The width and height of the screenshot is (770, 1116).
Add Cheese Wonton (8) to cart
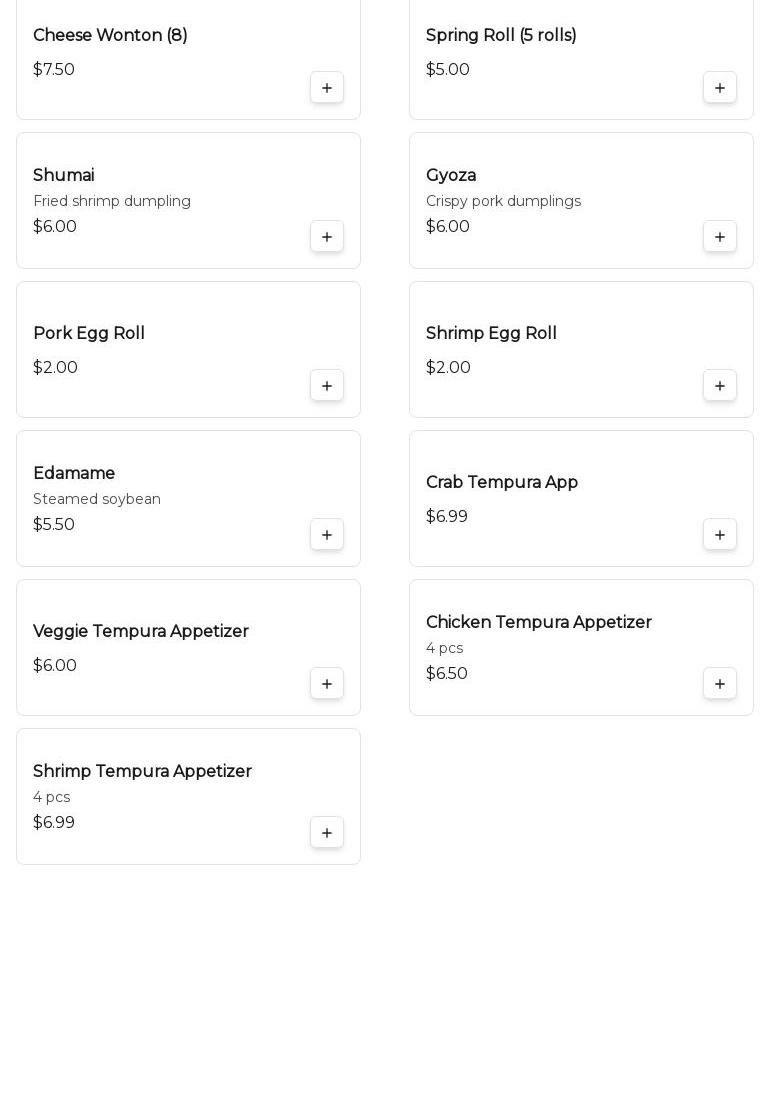click(327, 88)
